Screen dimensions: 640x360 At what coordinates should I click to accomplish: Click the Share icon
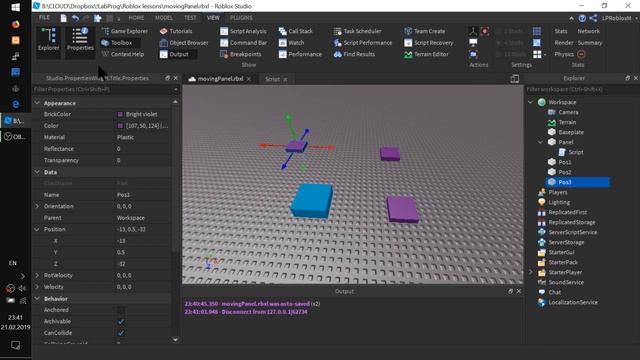[x=593, y=18]
